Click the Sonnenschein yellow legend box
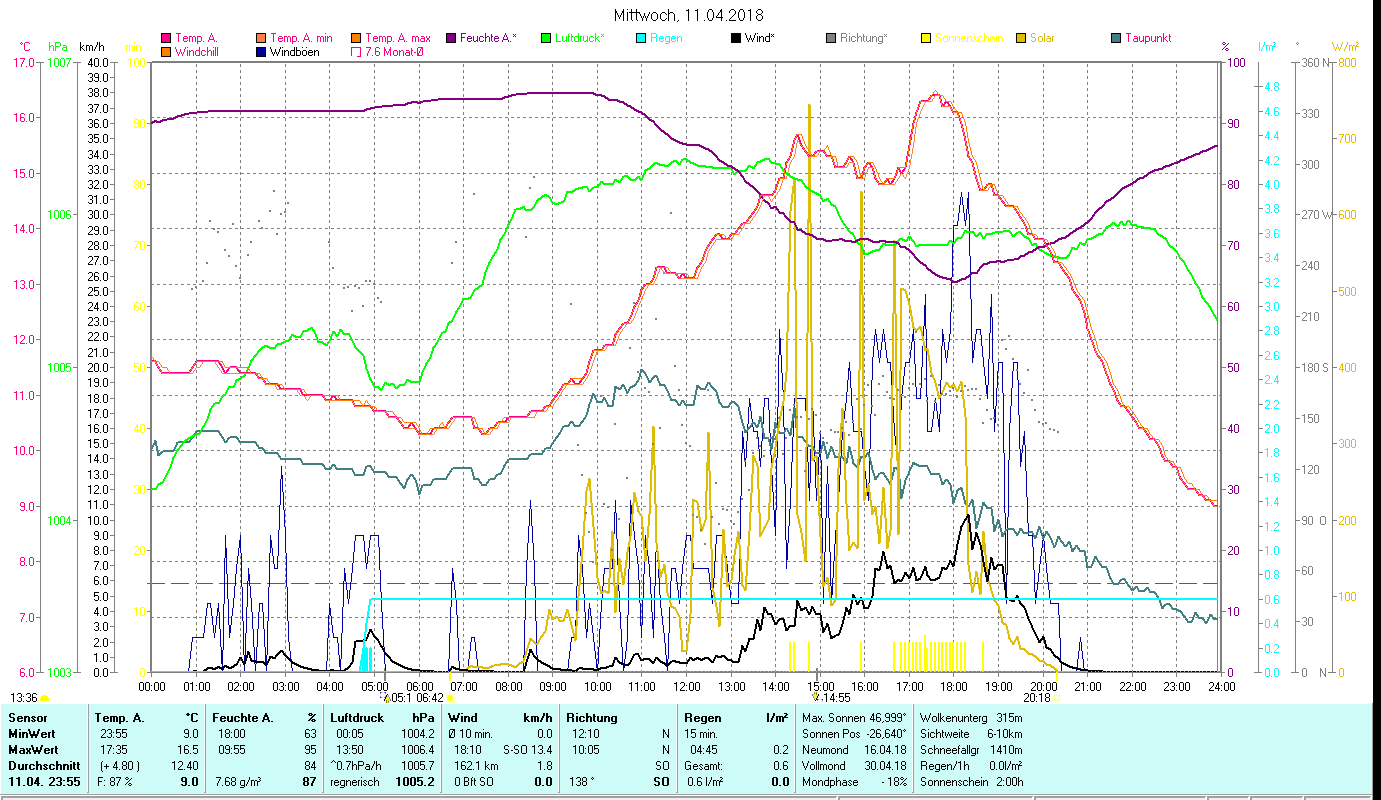 (926, 39)
